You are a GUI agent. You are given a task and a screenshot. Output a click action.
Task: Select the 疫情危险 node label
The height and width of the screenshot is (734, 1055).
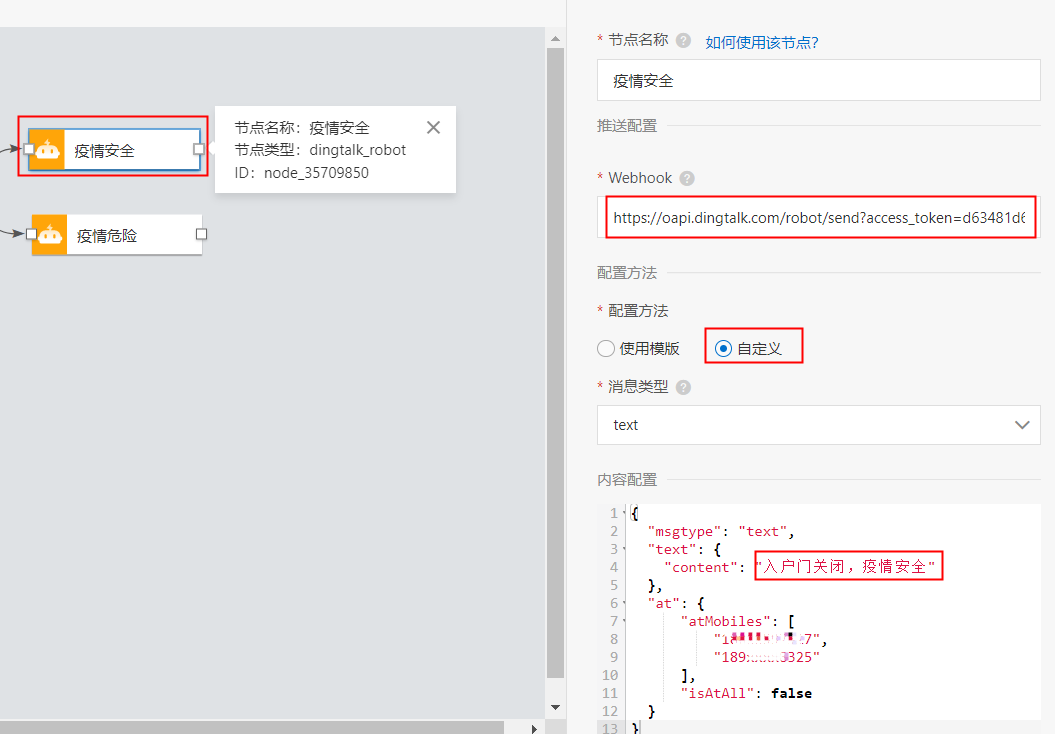[107, 235]
